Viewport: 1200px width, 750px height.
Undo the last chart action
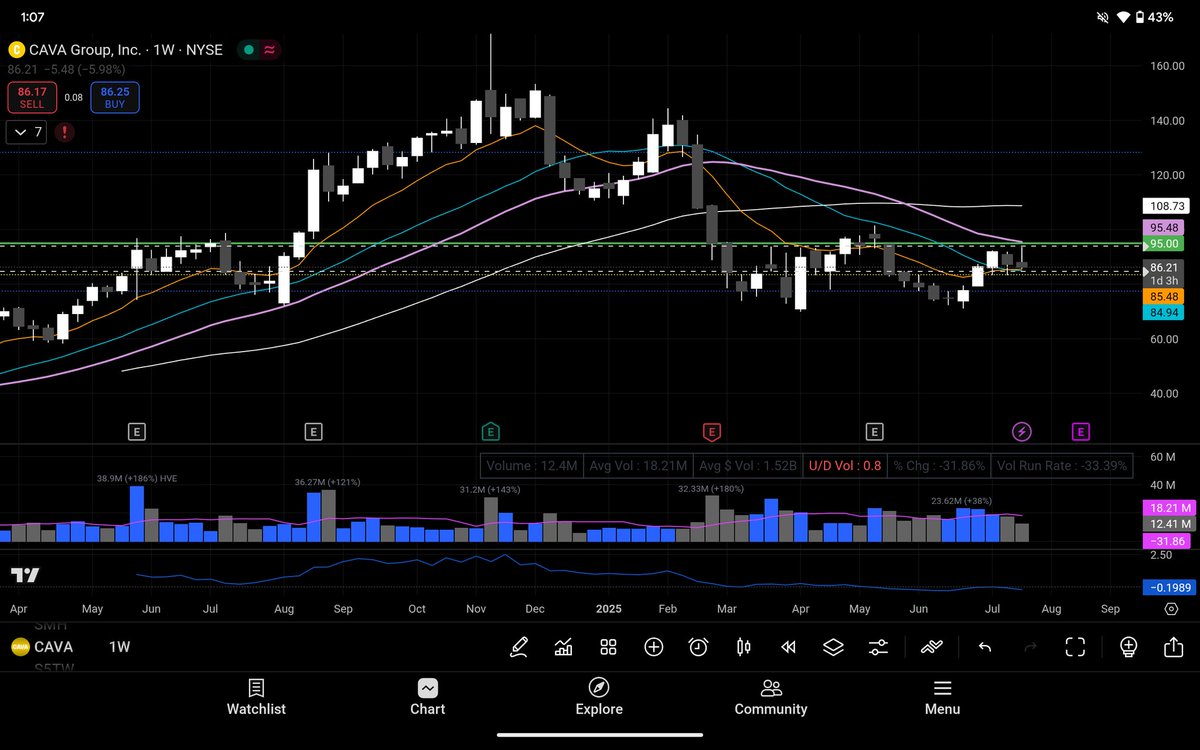coord(985,647)
